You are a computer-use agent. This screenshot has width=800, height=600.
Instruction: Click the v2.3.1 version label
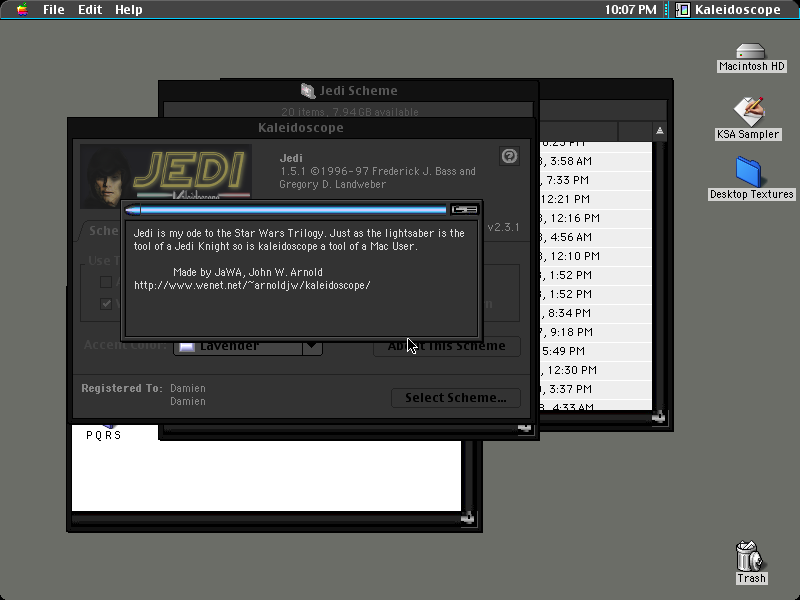point(504,228)
